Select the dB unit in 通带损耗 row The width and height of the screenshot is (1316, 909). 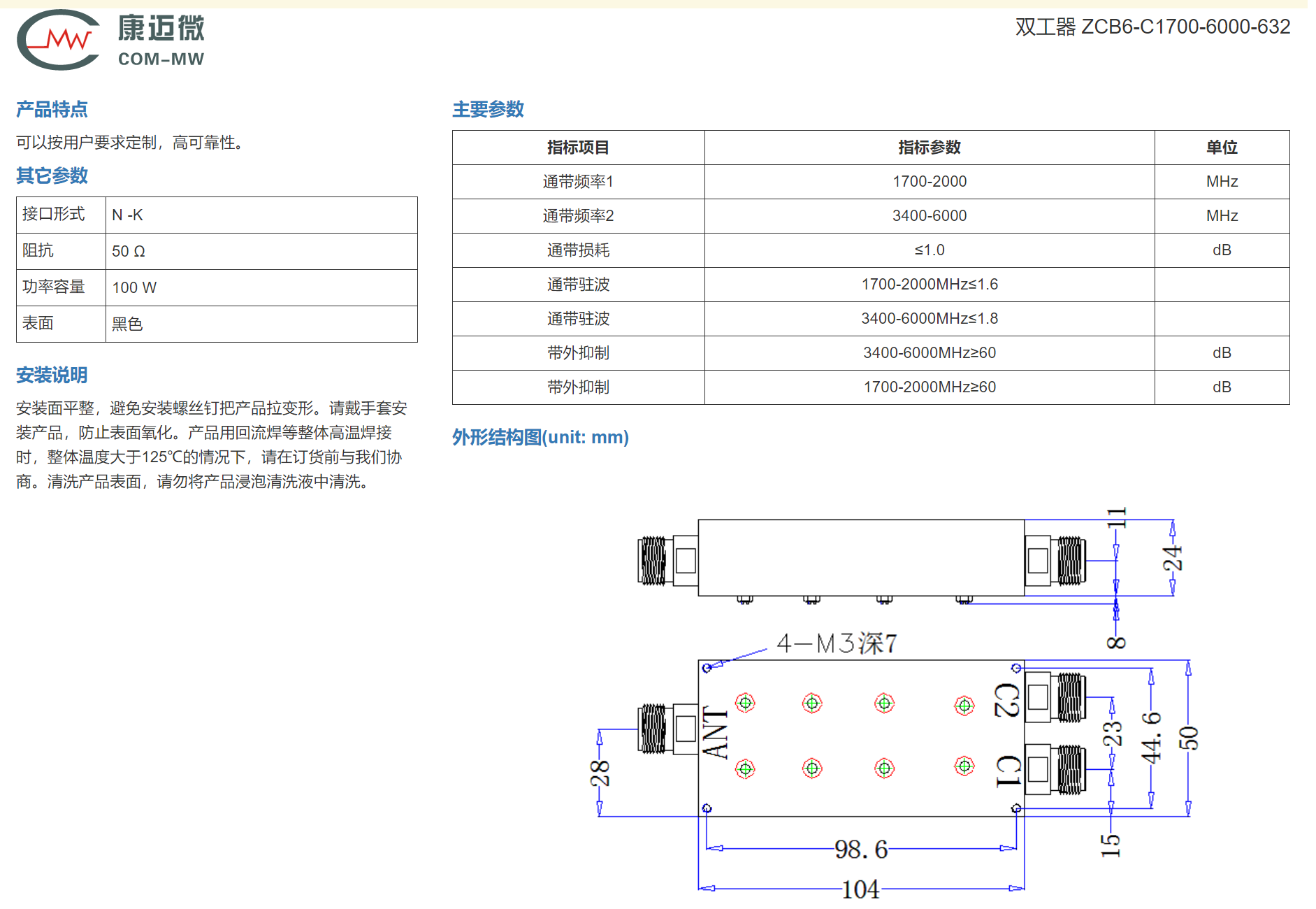click(x=1222, y=250)
